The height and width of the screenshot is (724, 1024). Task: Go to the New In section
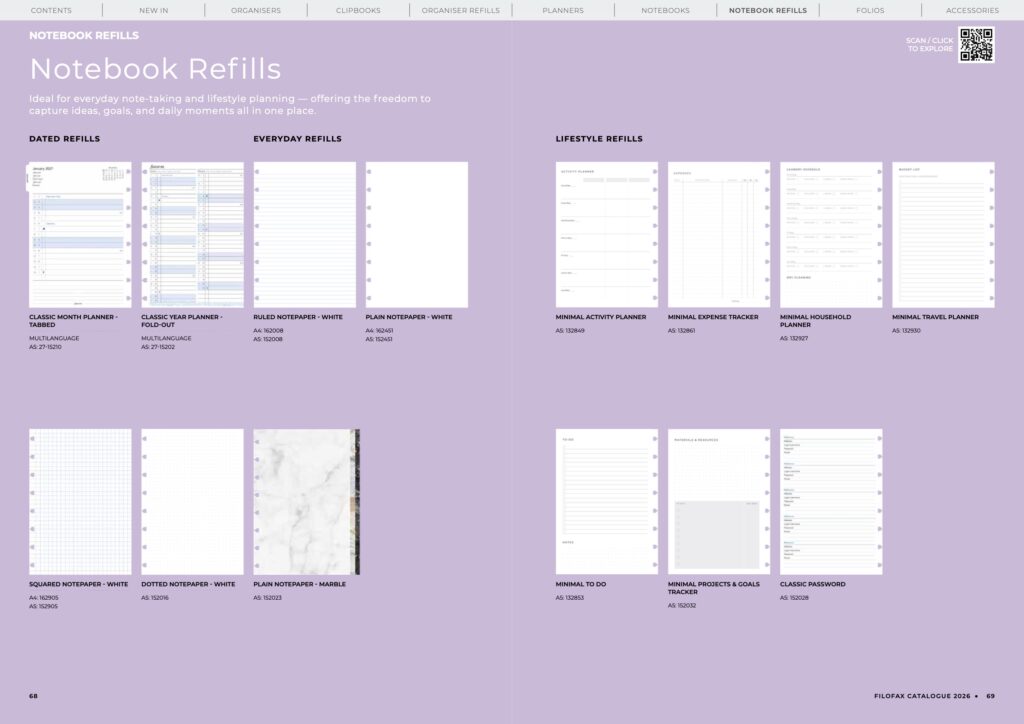point(153,10)
